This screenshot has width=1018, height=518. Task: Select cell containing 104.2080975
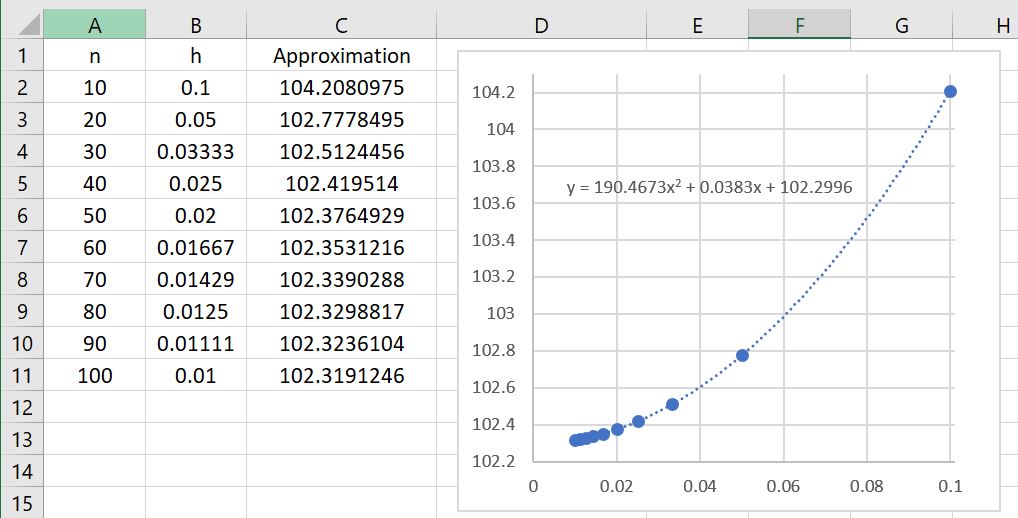coord(342,88)
